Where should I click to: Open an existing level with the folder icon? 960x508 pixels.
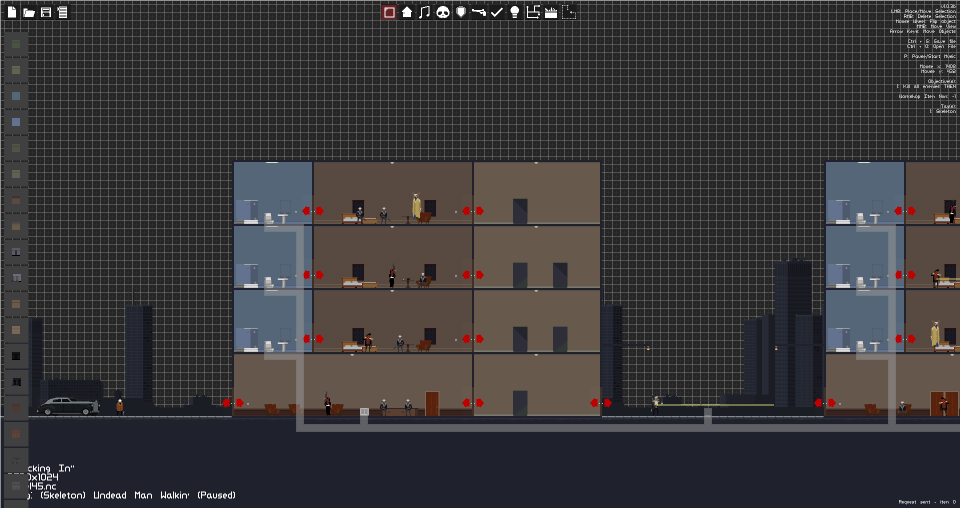[x=28, y=12]
